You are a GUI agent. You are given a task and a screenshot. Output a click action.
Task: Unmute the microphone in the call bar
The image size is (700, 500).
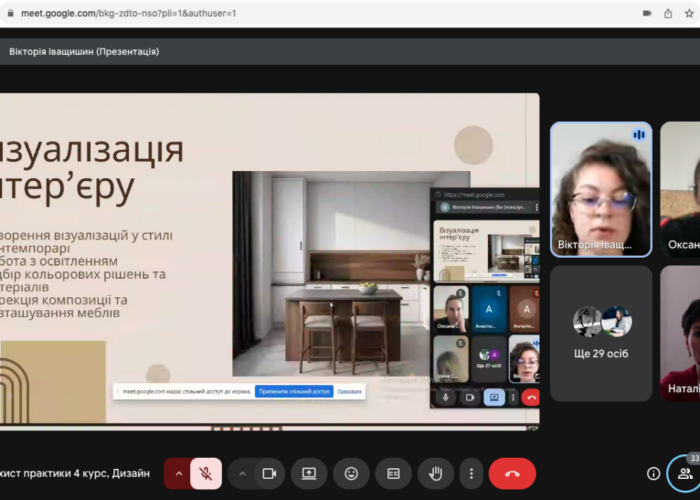pos(205,473)
